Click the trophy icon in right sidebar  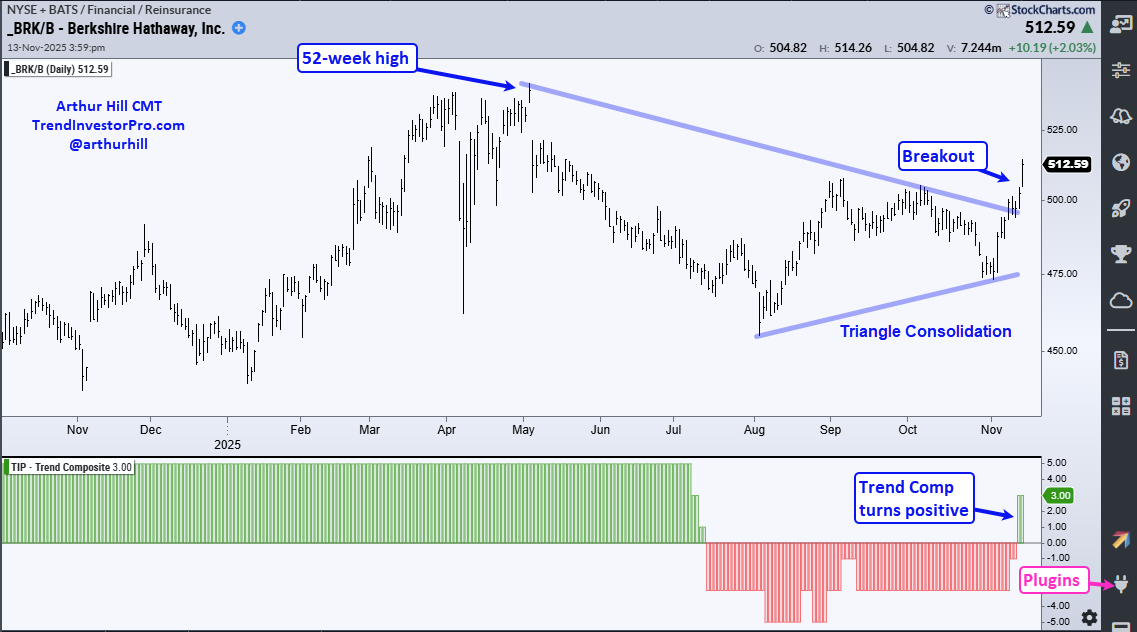point(1120,254)
